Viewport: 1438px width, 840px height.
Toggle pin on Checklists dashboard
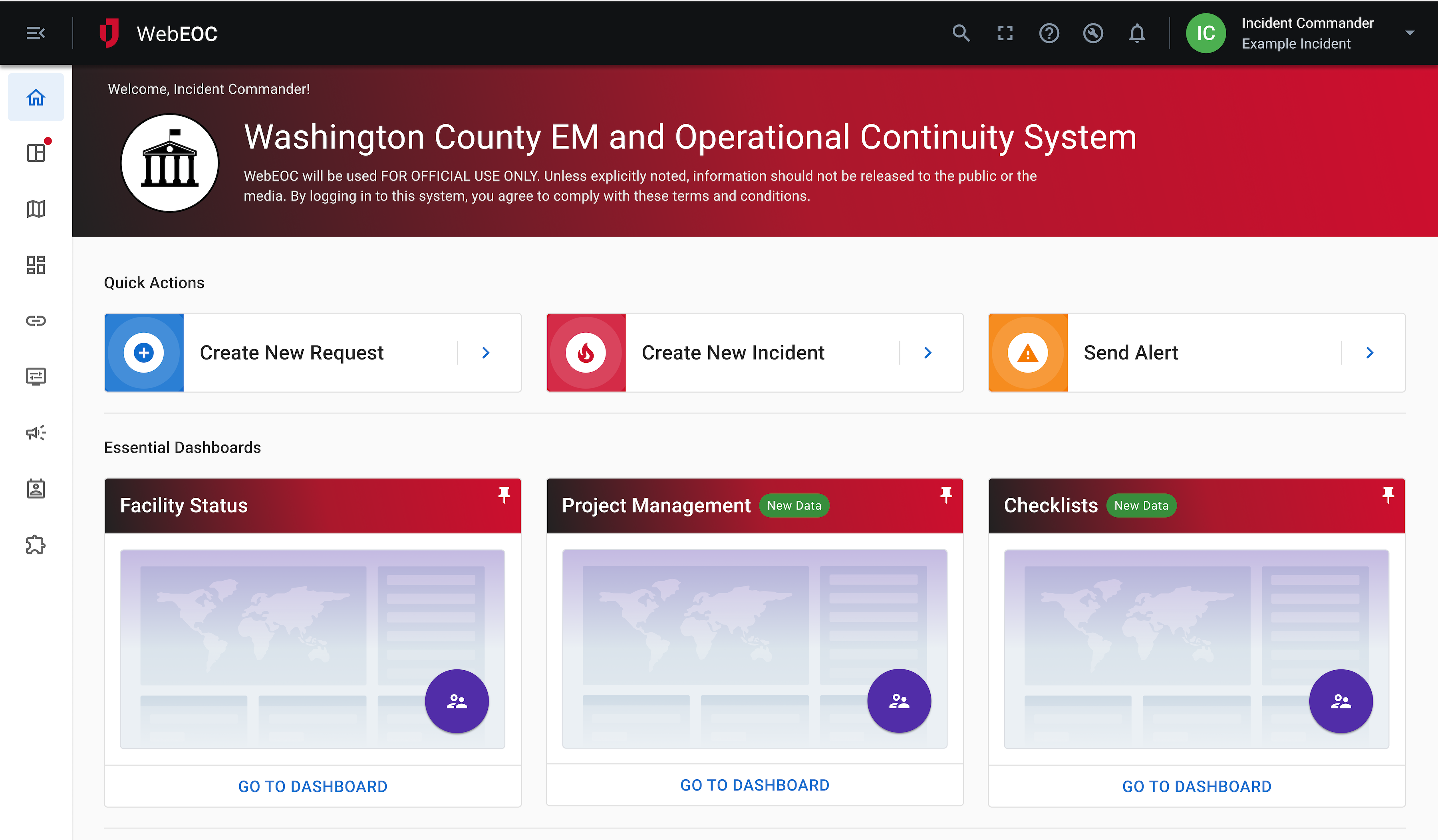pyautogui.click(x=1388, y=494)
